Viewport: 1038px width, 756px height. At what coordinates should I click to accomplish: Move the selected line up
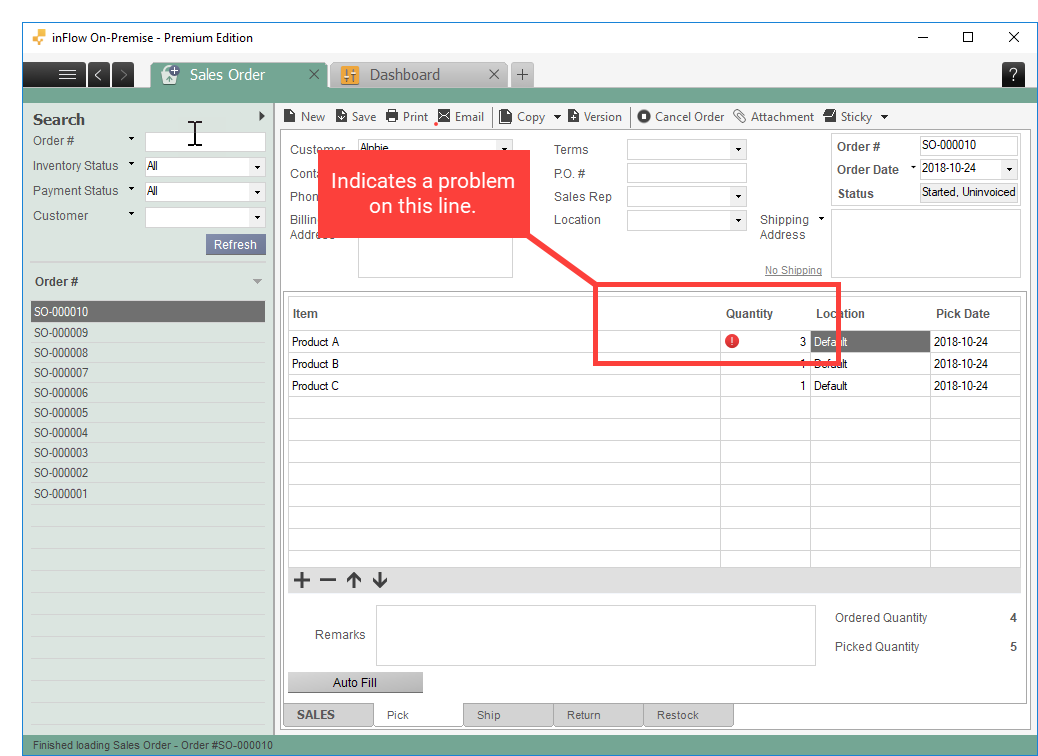click(354, 581)
